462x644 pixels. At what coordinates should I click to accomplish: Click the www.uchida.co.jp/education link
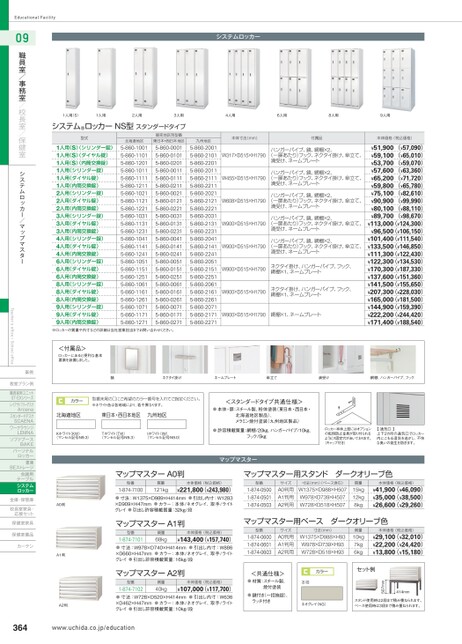click(x=93, y=628)
